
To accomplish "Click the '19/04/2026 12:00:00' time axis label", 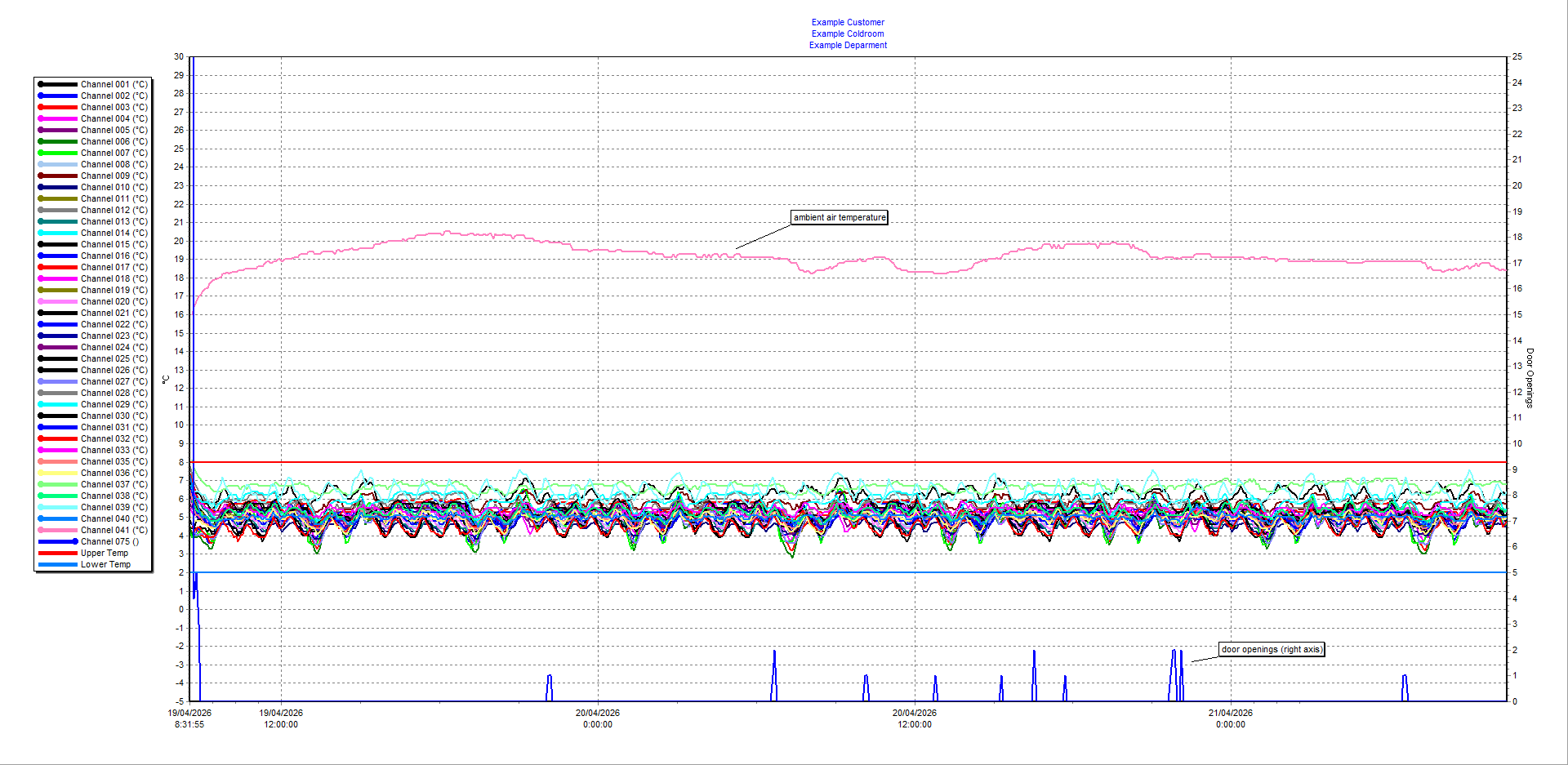I will point(281,718).
